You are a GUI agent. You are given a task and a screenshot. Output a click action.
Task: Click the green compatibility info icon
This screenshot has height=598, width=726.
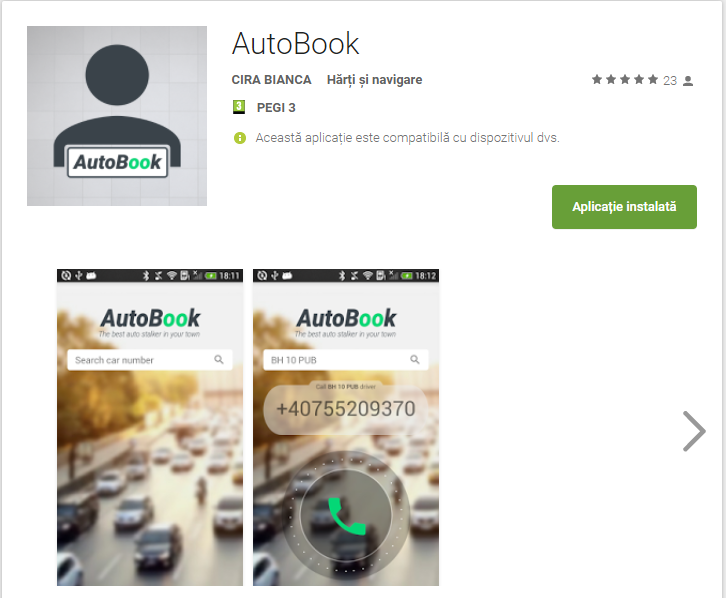240,138
